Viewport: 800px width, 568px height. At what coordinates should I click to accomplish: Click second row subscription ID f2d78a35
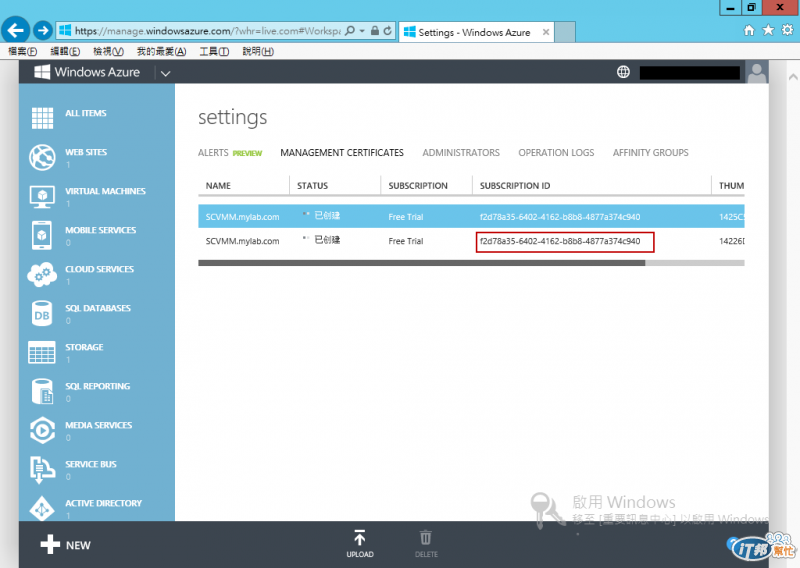click(560, 241)
